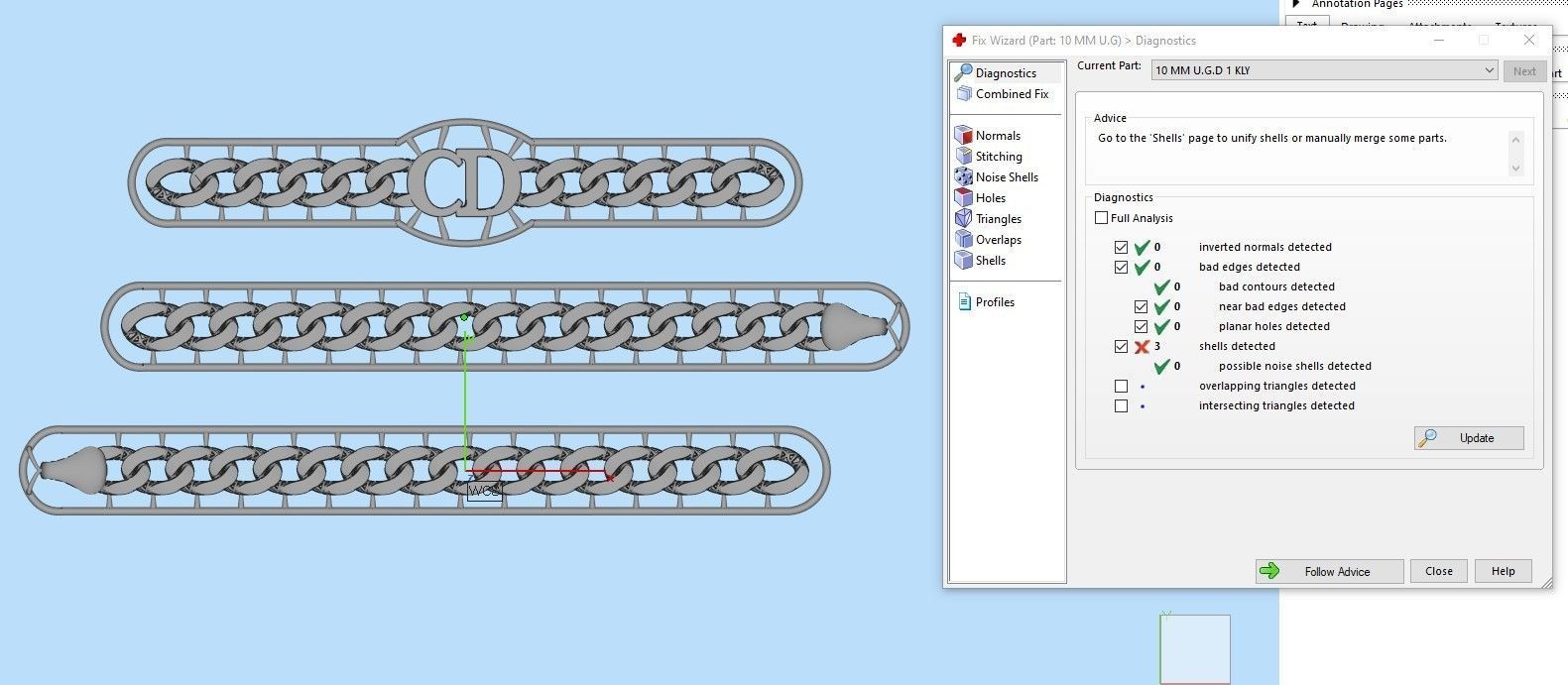Enable the Full Analysis checkbox
Image resolution: width=1568 pixels, height=685 pixels.
click(1101, 218)
